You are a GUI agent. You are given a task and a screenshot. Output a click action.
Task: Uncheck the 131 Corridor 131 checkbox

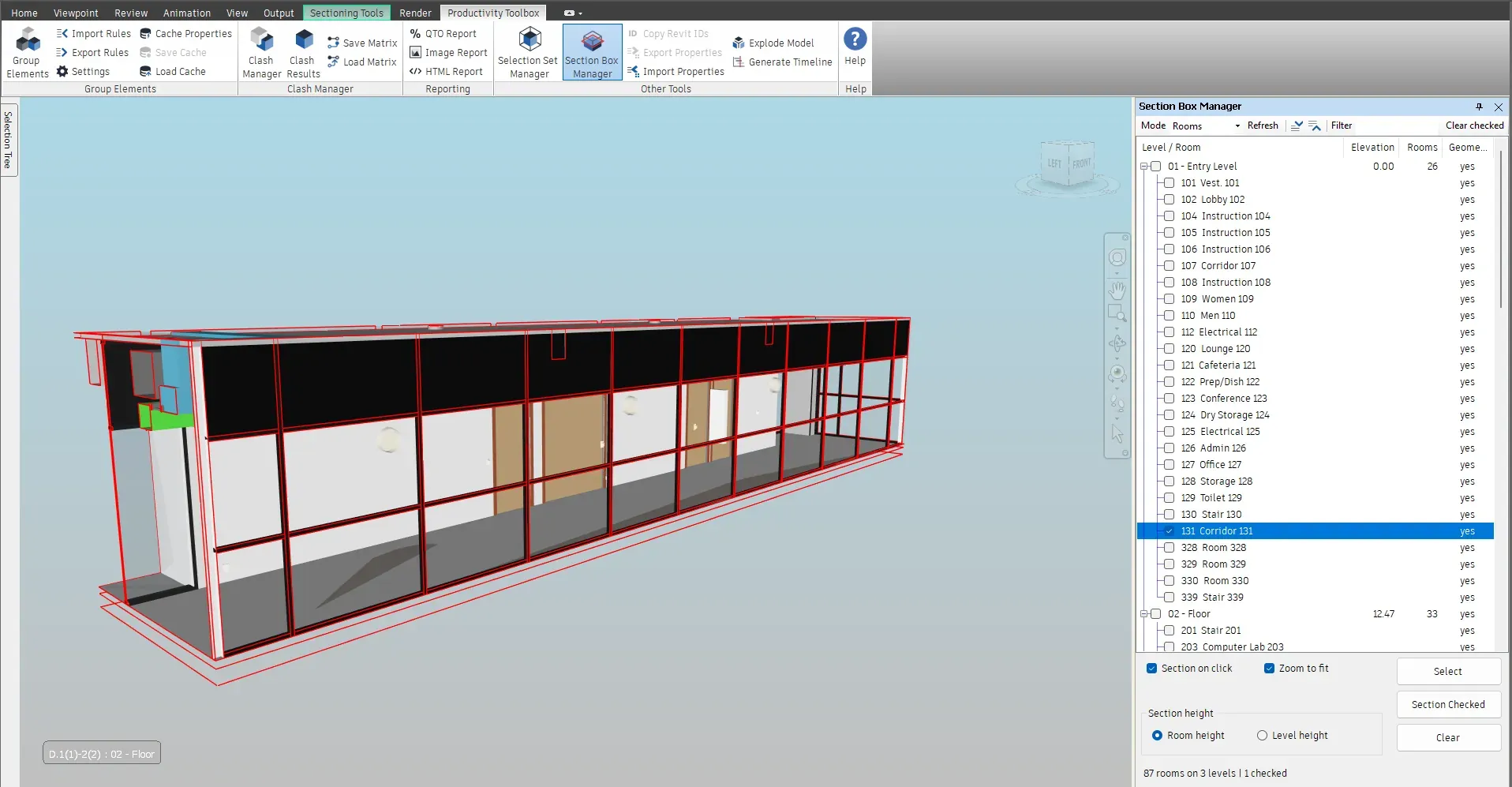pos(1170,530)
